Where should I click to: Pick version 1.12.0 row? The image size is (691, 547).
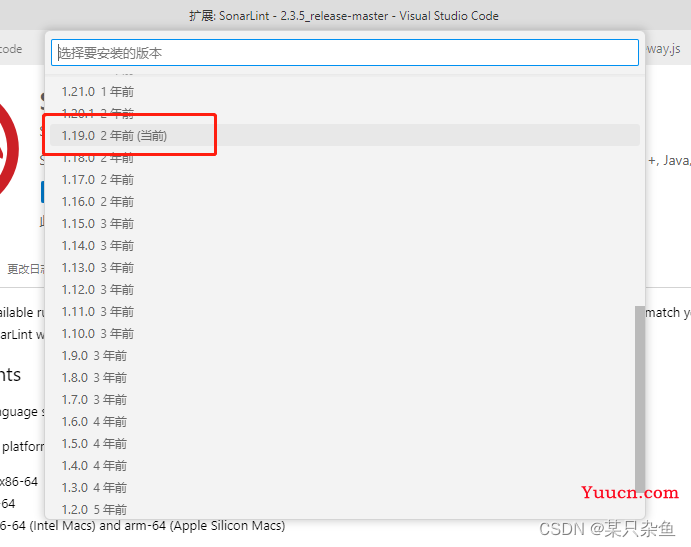click(x=345, y=290)
